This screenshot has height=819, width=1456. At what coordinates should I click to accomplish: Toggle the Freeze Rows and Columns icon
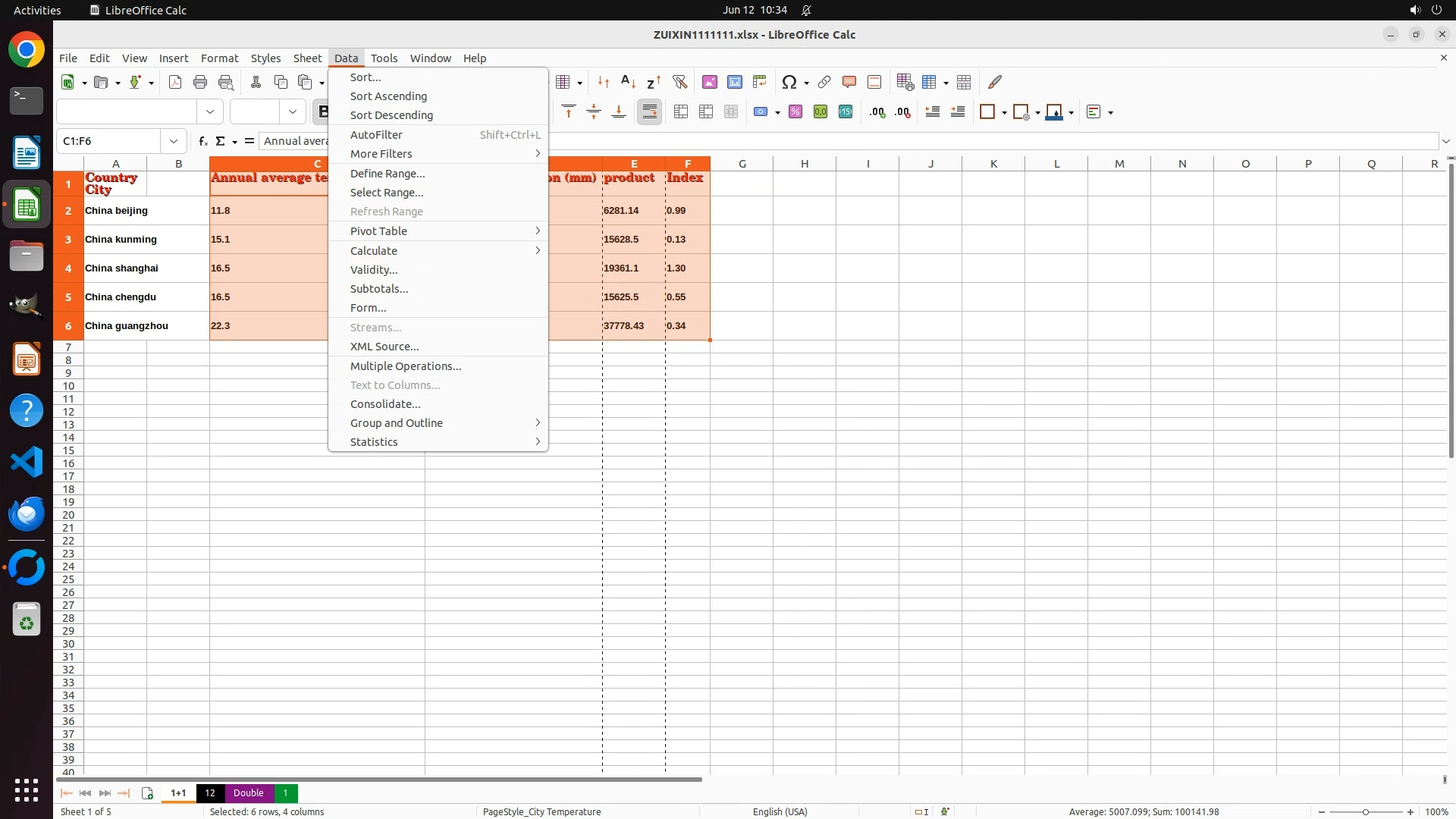[x=930, y=82]
